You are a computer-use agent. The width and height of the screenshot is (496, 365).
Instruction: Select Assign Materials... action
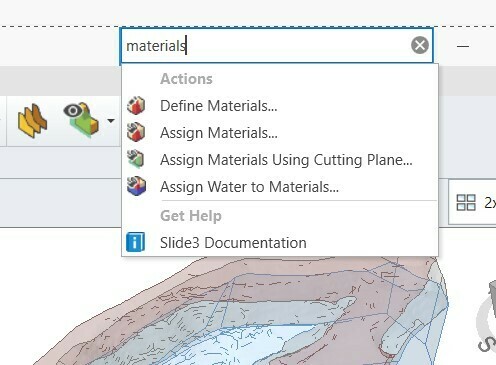(219, 133)
